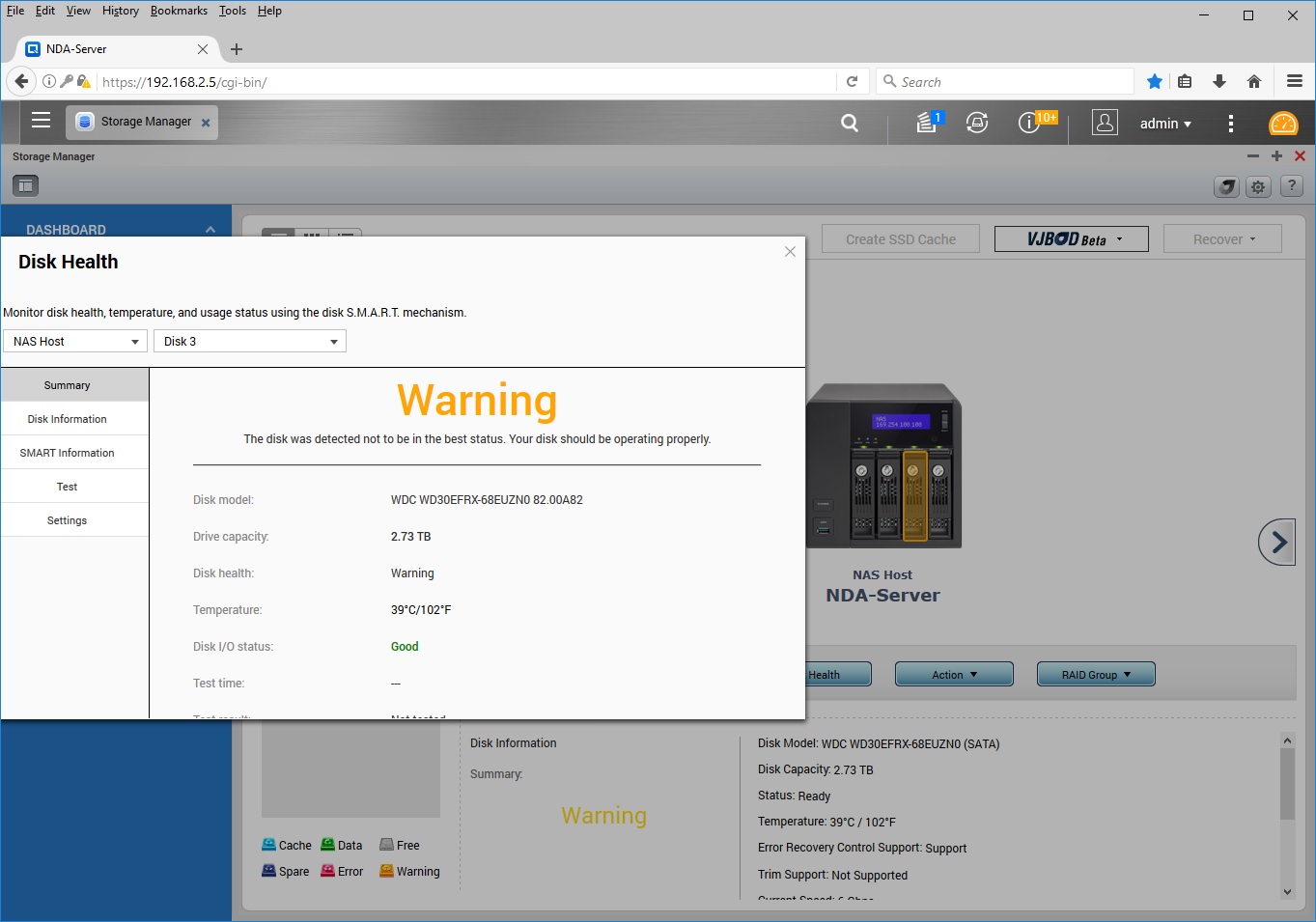Reload the page with the refresh icon
This screenshot has height=922, width=1316.
pyautogui.click(x=852, y=82)
